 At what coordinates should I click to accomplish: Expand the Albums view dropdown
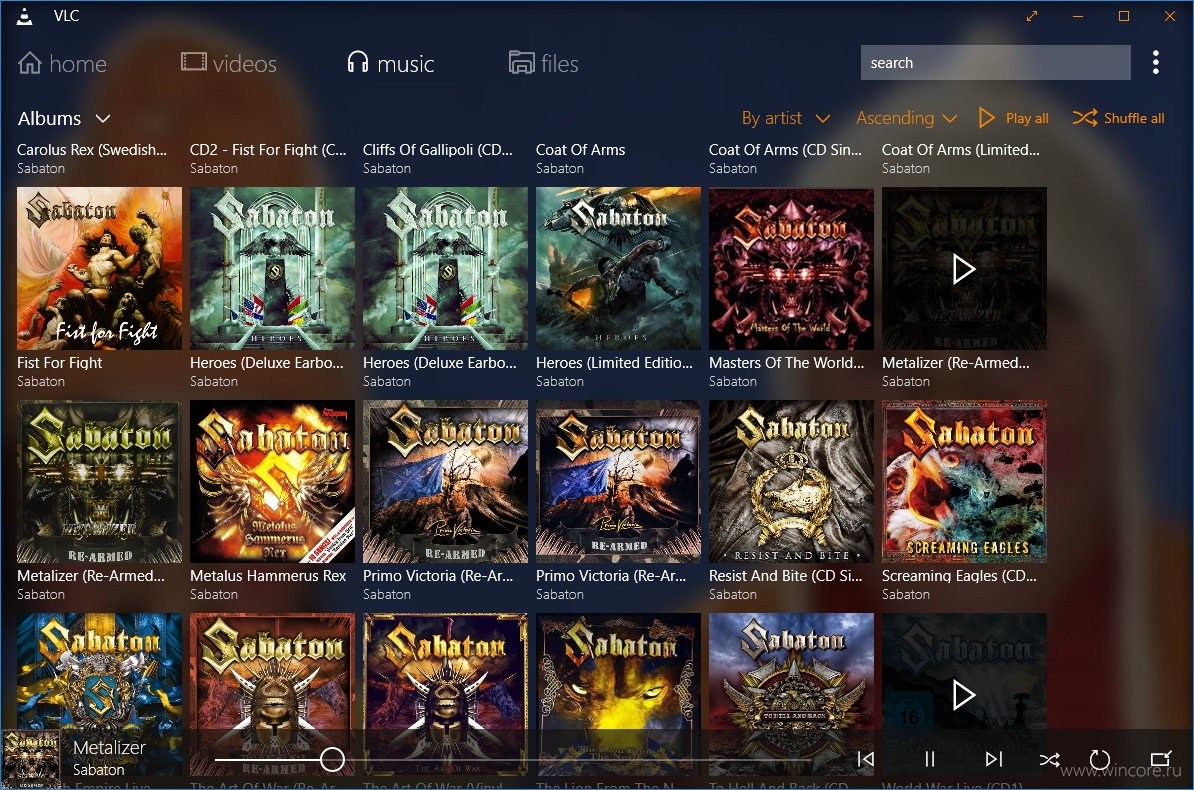[64, 118]
